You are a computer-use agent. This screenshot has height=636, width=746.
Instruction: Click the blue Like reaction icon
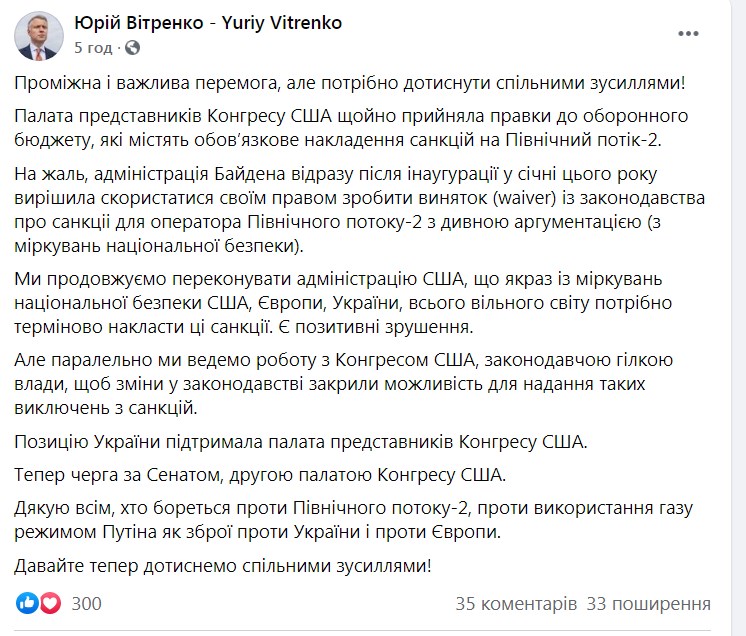[x=27, y=603]
